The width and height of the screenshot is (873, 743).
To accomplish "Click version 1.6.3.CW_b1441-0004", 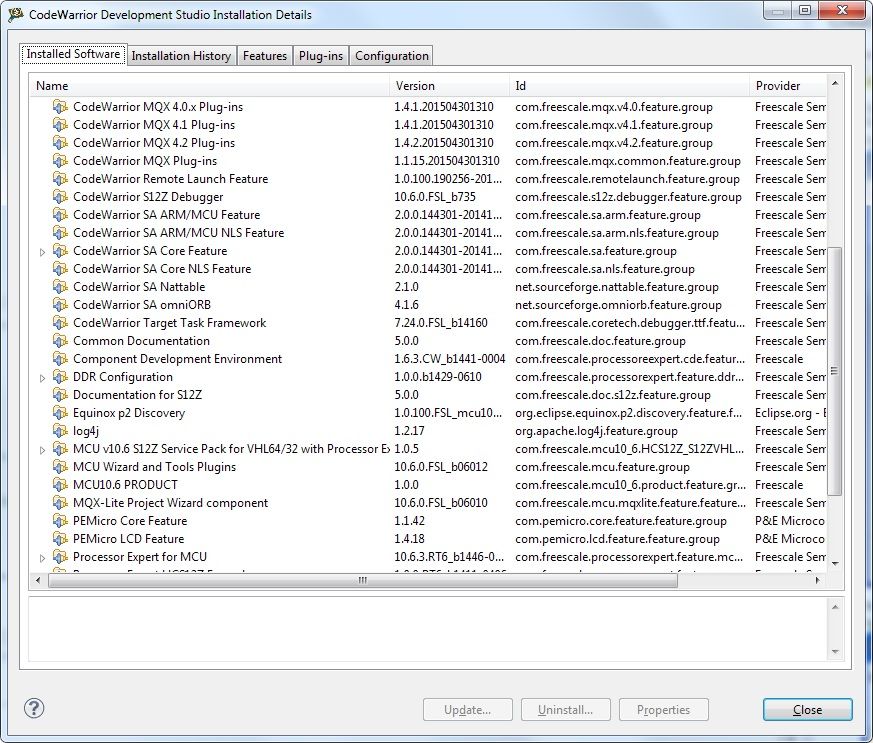I will pos(450,359).
